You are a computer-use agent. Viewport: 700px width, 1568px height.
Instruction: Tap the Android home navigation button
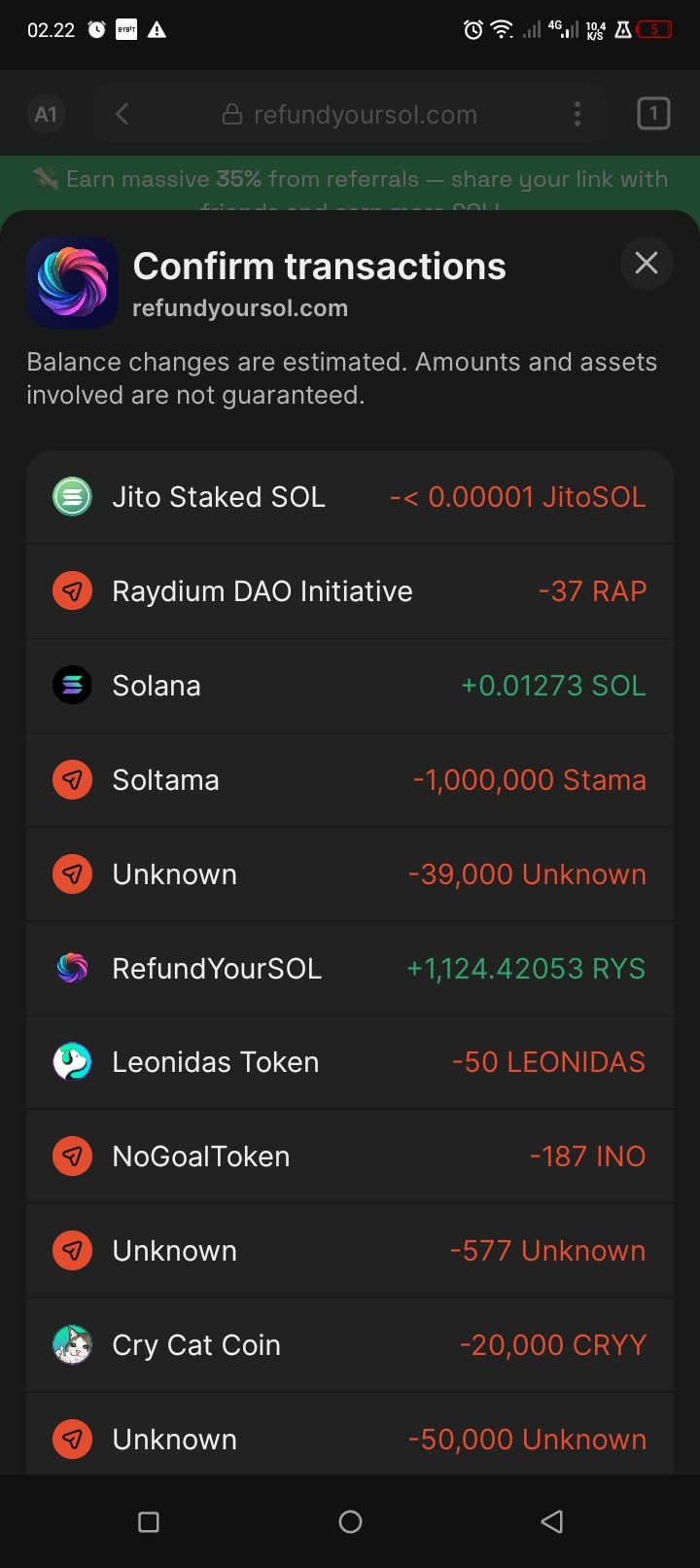[x=350, y=1521]
